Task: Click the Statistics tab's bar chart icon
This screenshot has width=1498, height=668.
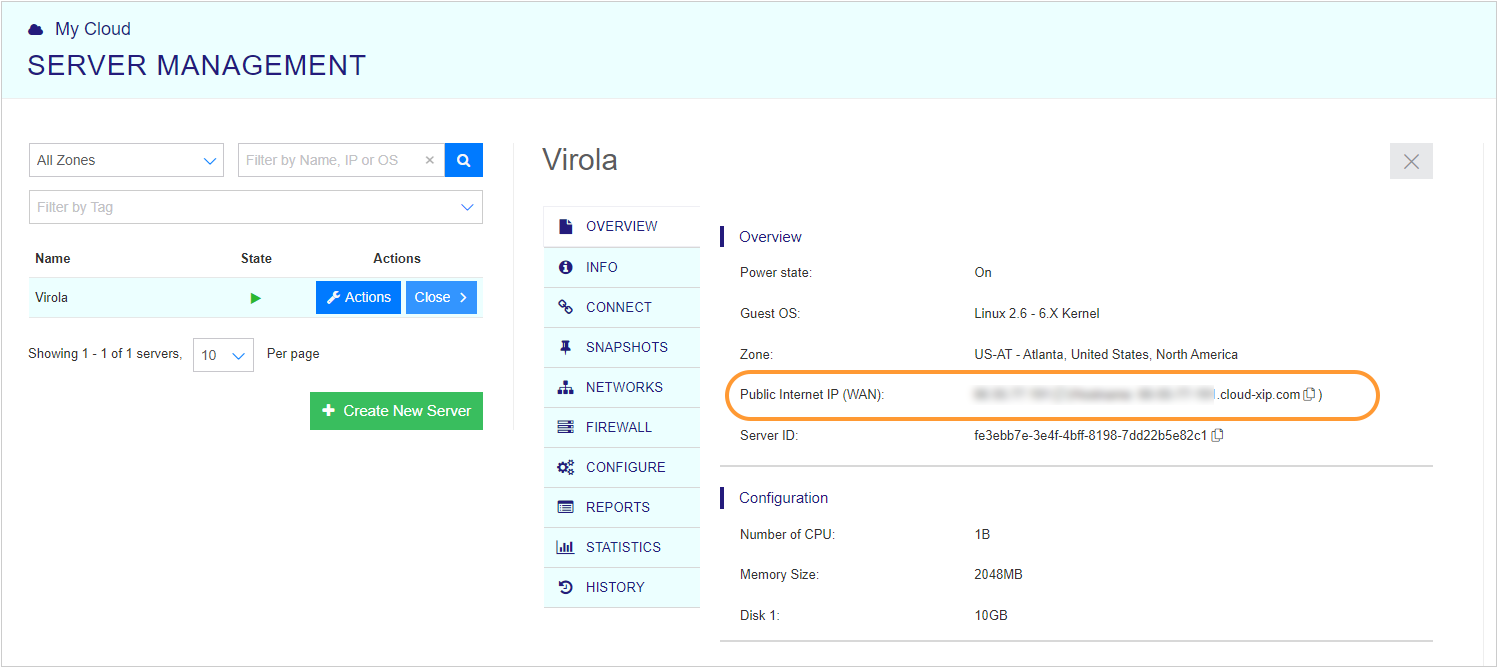Action: coord(566,547)
